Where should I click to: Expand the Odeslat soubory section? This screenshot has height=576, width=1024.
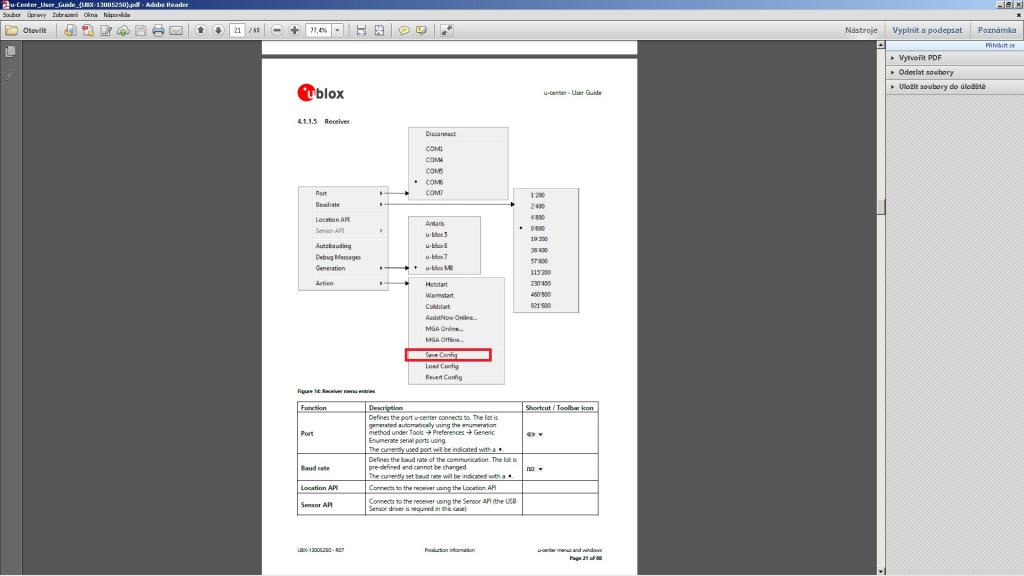pos(925,72)
